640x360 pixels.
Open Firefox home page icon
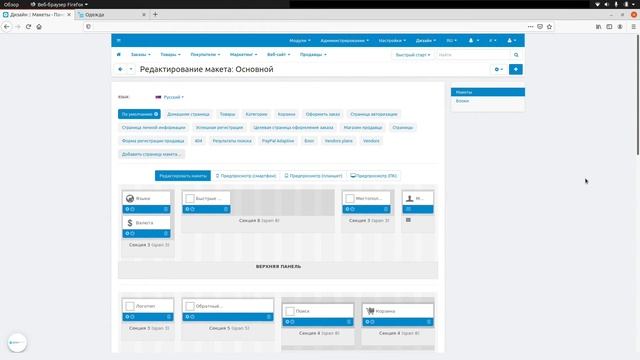(39, 27)
